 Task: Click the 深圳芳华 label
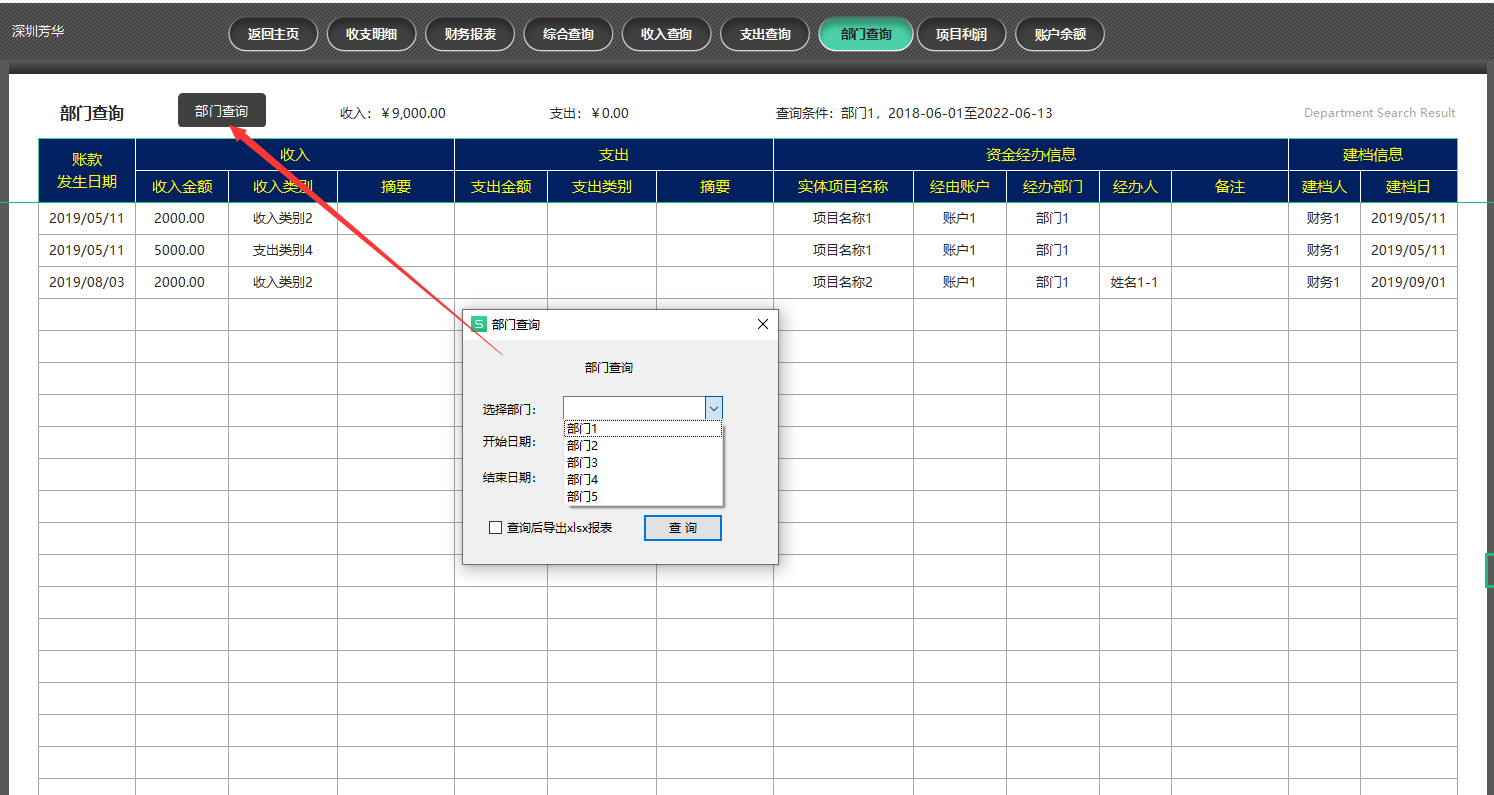tap(38, 31)
